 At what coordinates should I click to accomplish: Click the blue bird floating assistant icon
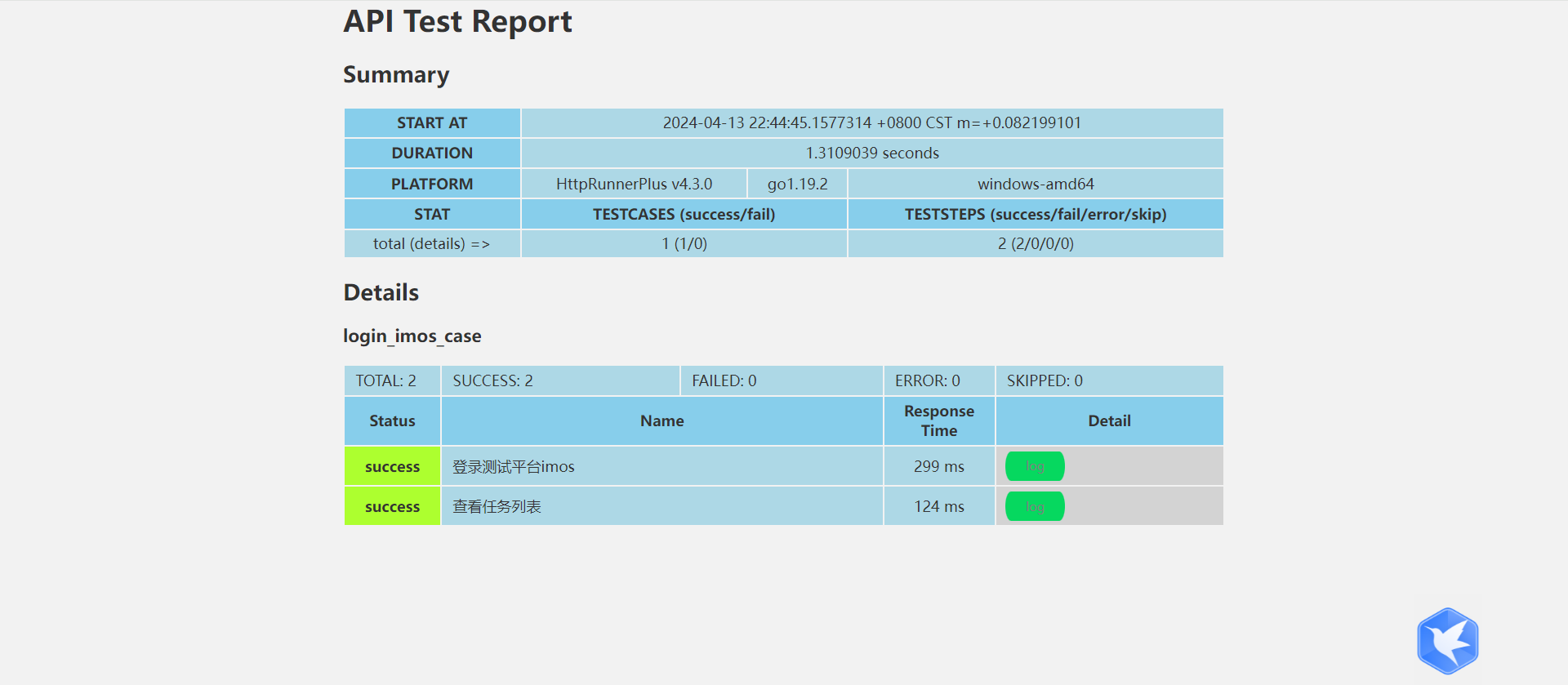(x=1448, y=641)
